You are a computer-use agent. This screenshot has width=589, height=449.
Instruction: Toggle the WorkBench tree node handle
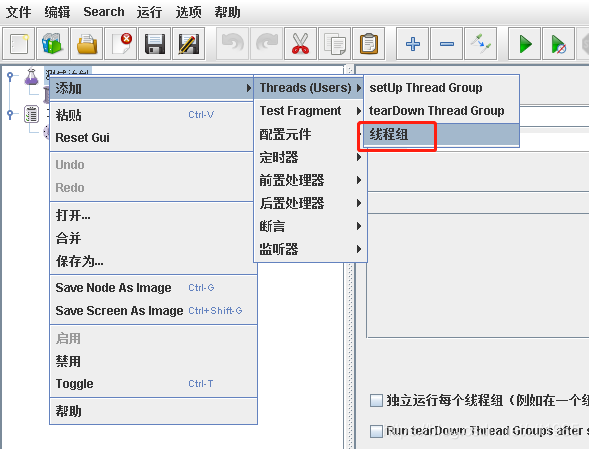[x=10, y=114]
